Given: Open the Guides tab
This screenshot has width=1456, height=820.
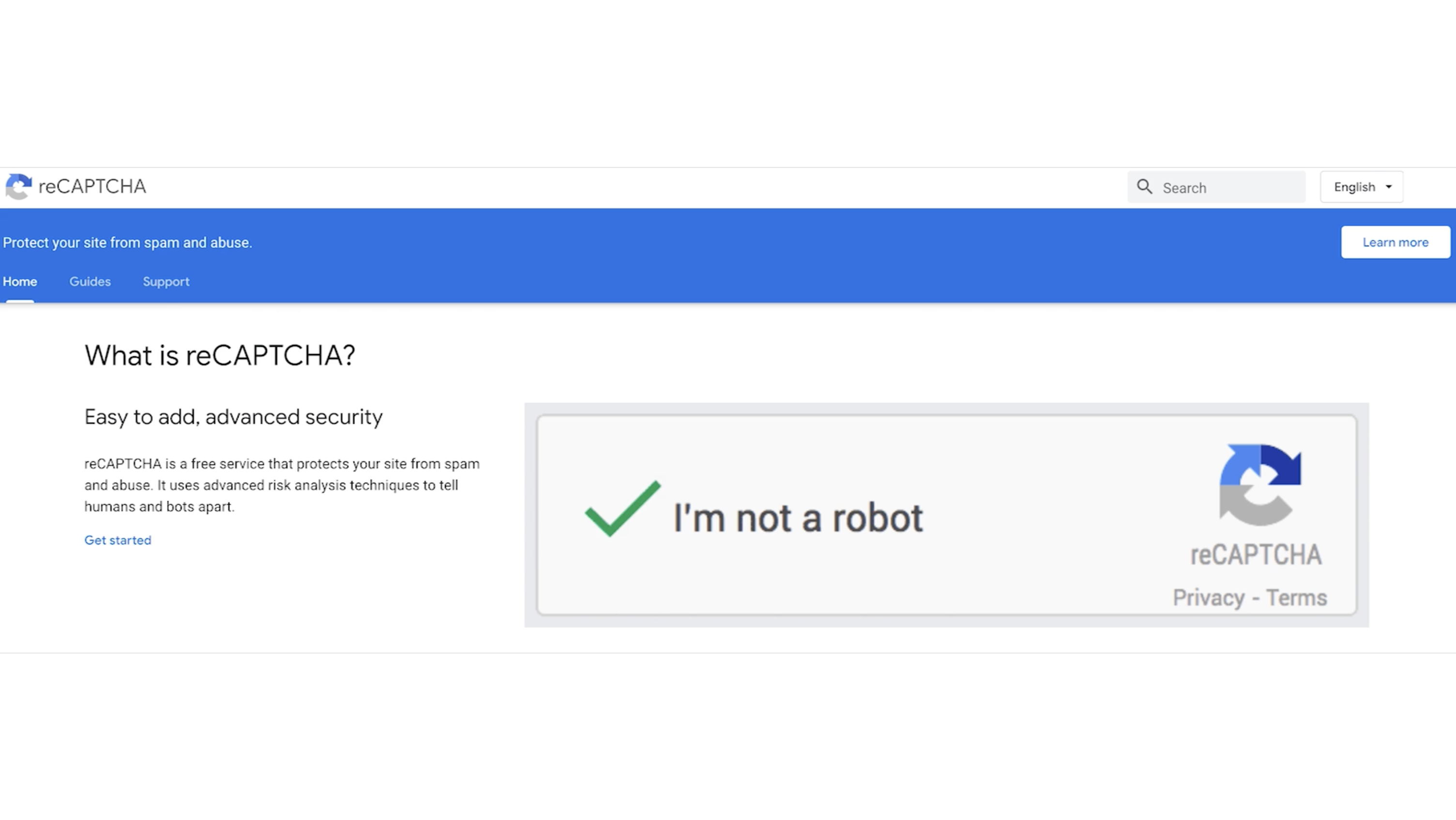Looking at the screenshot, I should (90, 281).
